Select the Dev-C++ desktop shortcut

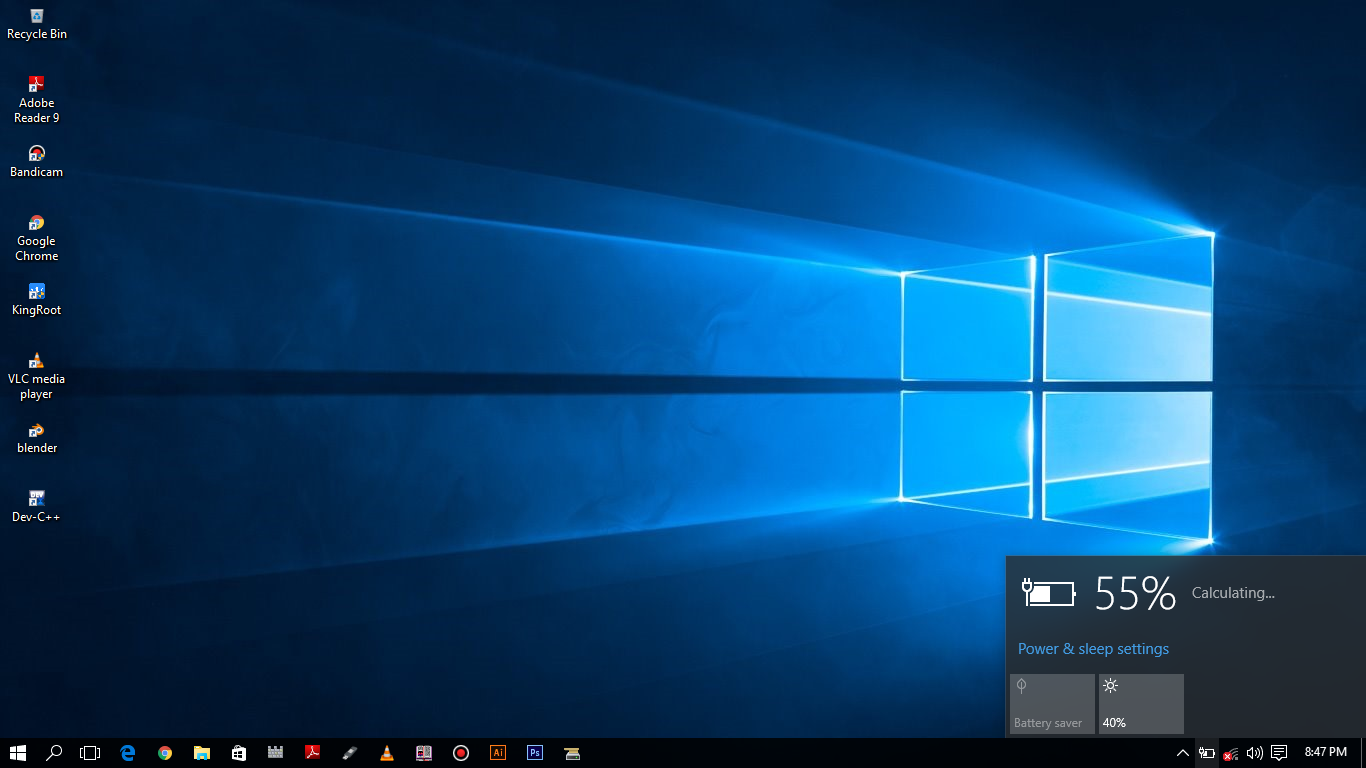tap(37, 507)
